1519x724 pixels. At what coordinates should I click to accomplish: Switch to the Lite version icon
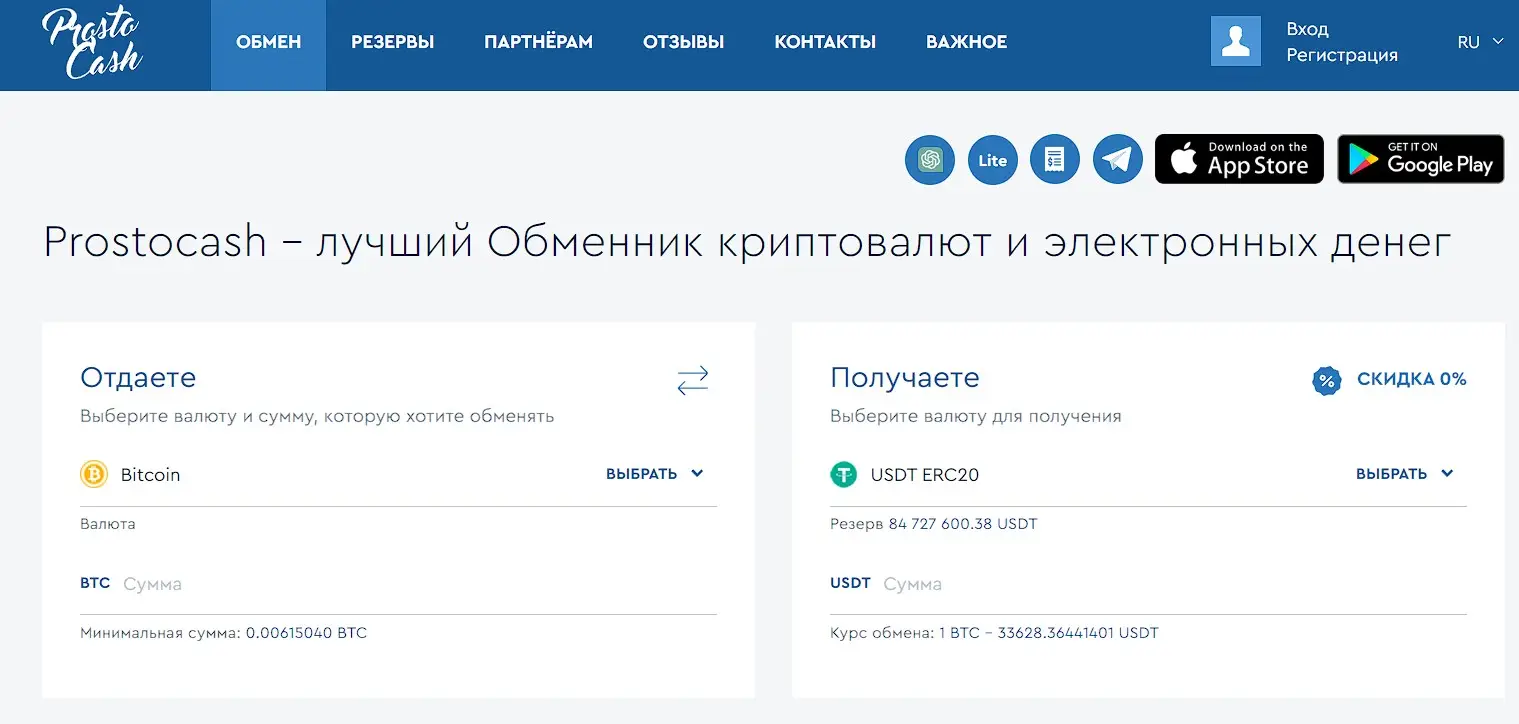coord(993,160)
